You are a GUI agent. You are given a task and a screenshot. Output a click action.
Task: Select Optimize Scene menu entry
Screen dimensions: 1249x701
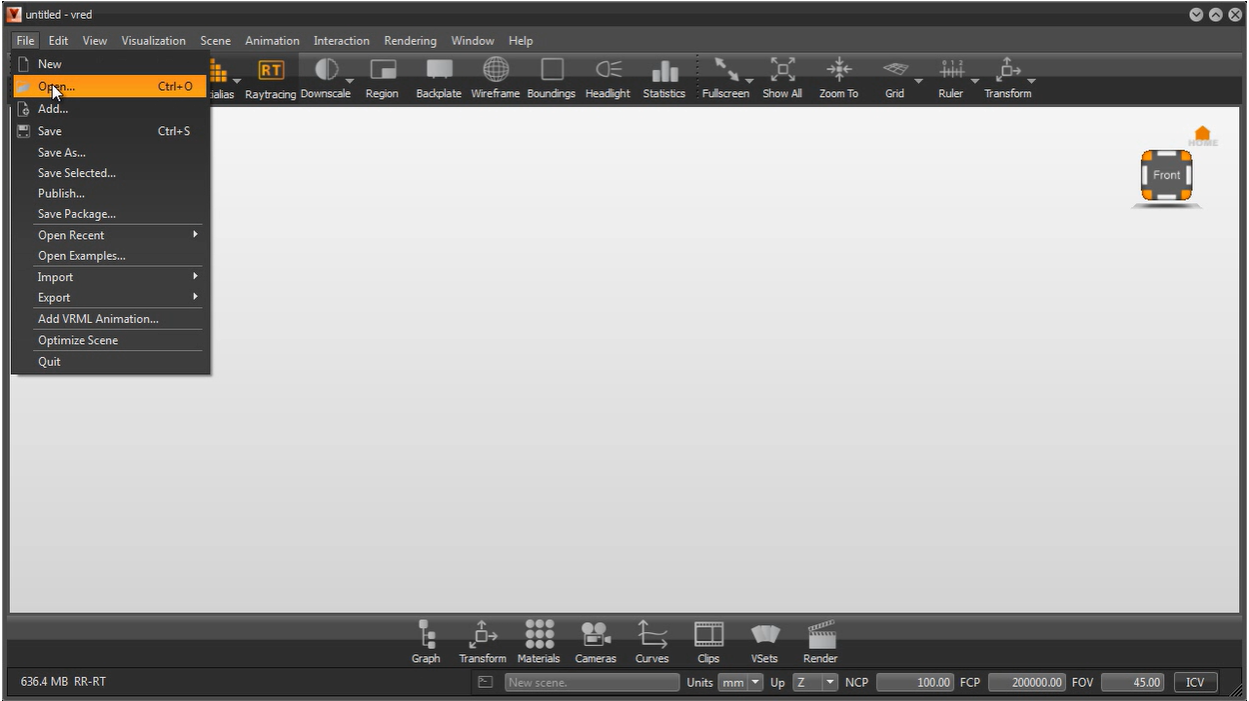coord(110,340)
